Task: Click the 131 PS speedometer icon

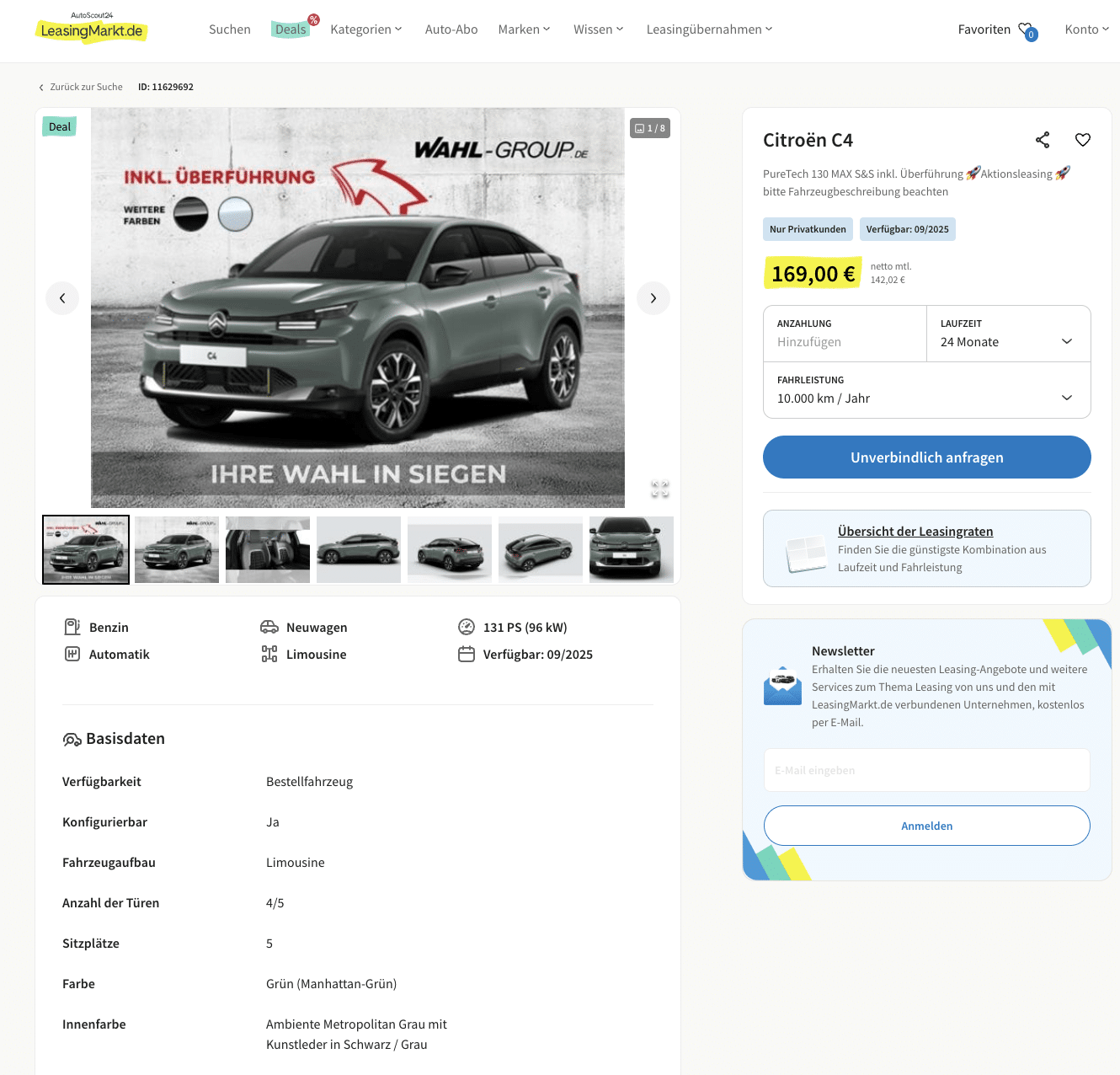Action: point(467,627)
